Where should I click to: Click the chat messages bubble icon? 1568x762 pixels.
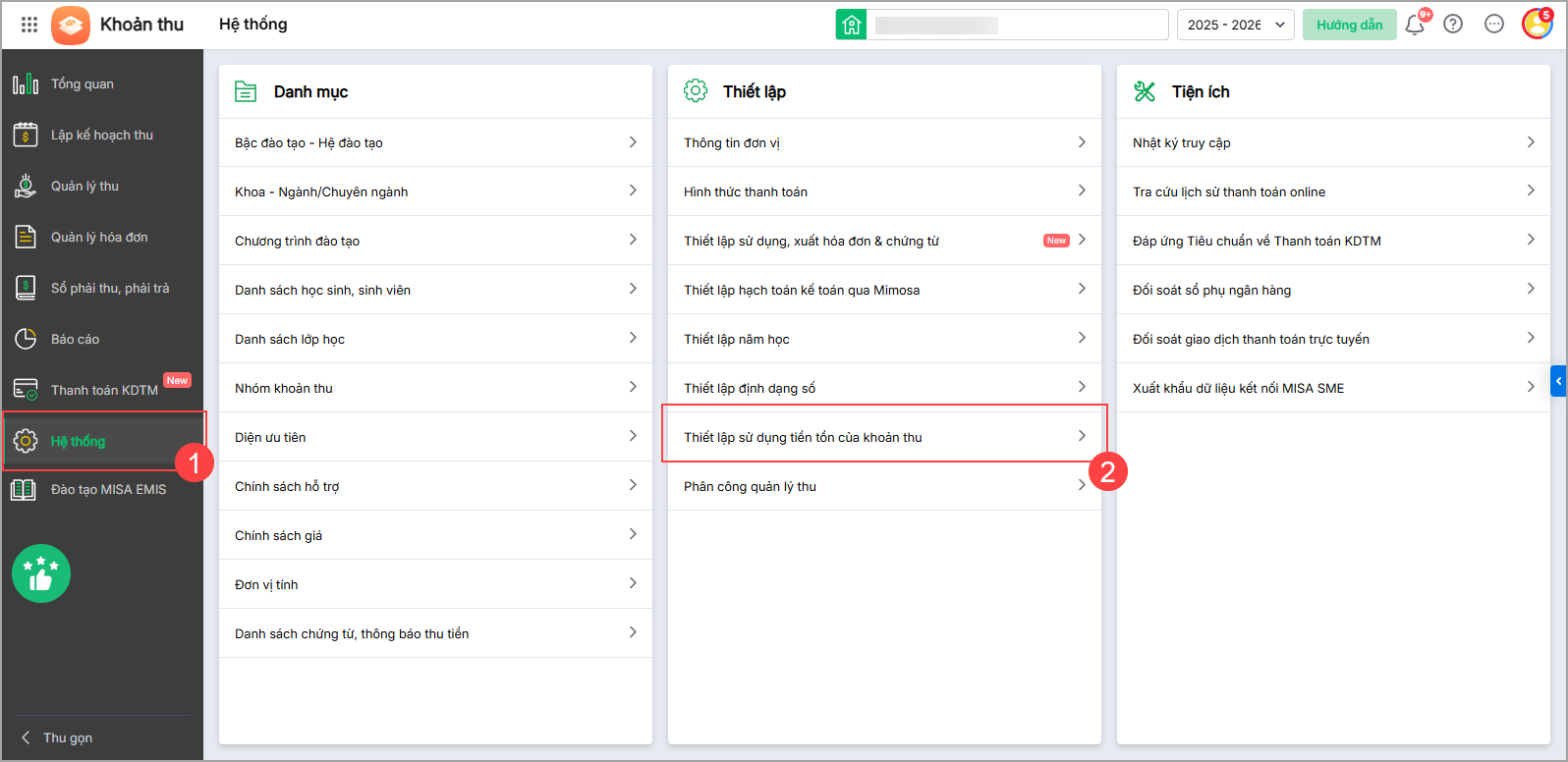pos(1494,25)
